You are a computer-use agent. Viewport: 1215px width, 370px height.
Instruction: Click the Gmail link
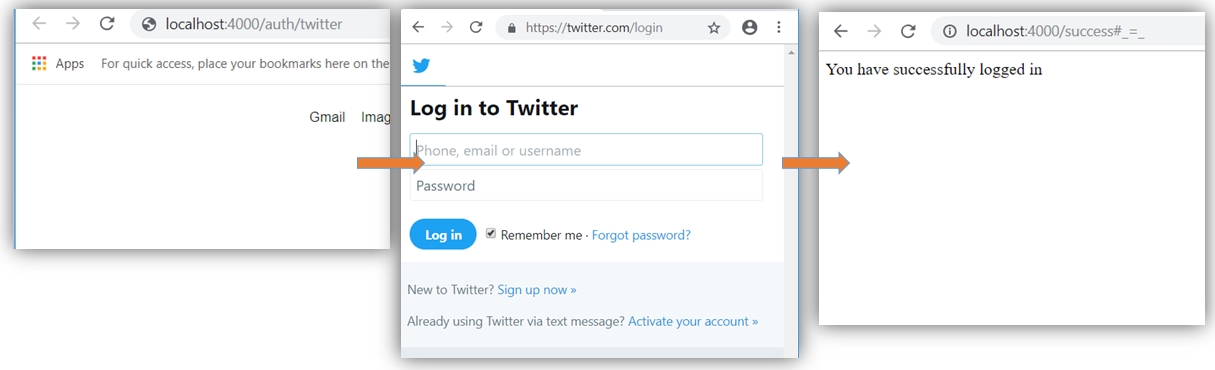327,117
